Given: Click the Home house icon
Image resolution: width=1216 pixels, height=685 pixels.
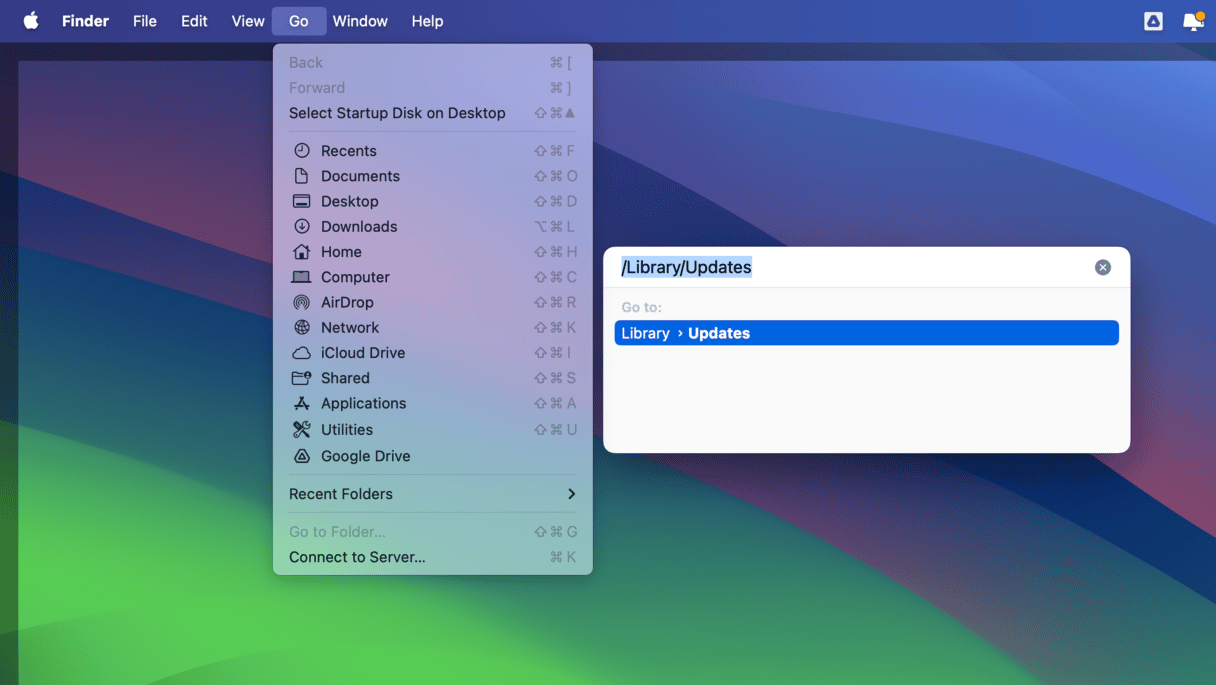Looking at the screenshot, I should (301, 252).
